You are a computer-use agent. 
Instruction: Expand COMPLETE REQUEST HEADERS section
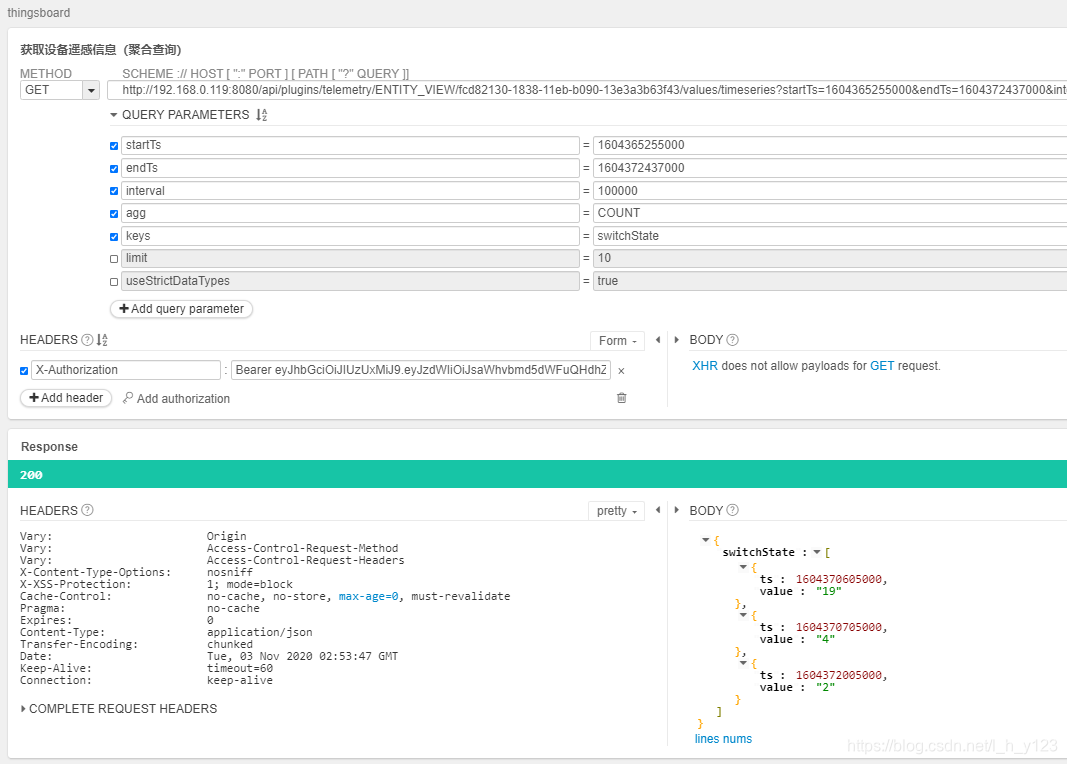pyautogui.click(x=119, y=708)
